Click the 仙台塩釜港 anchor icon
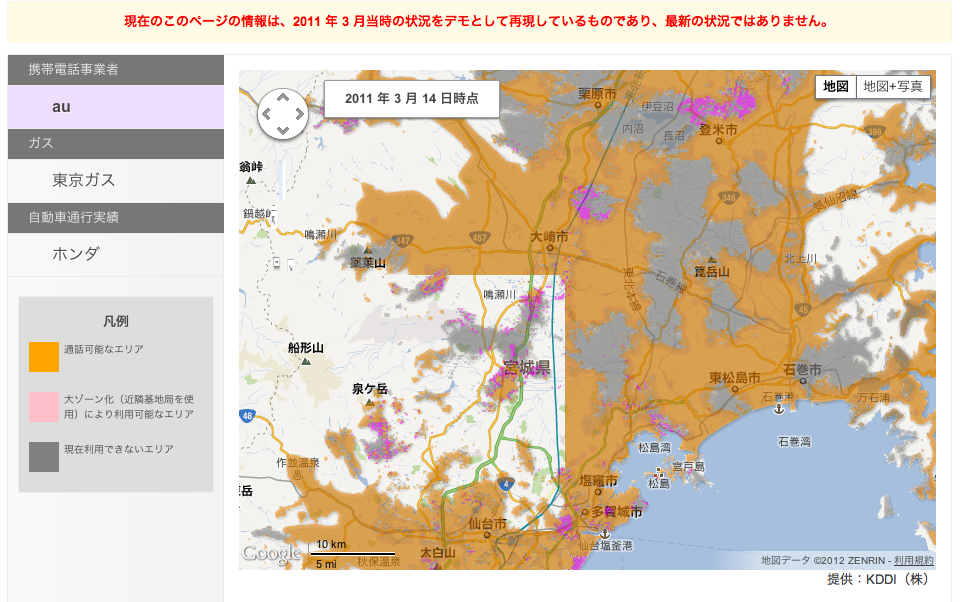 tap(604, 533)
